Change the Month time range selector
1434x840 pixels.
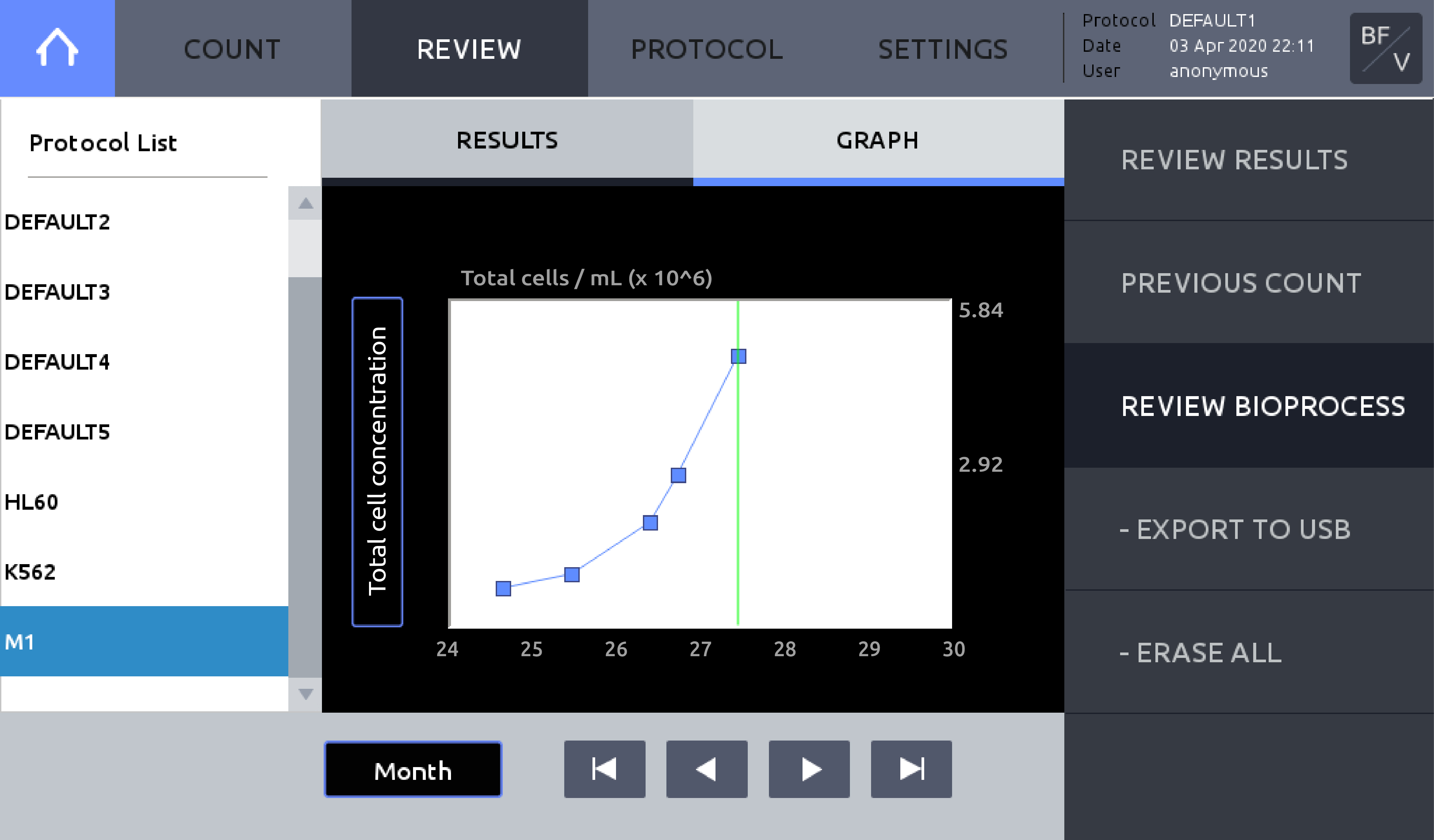point(413,769)
